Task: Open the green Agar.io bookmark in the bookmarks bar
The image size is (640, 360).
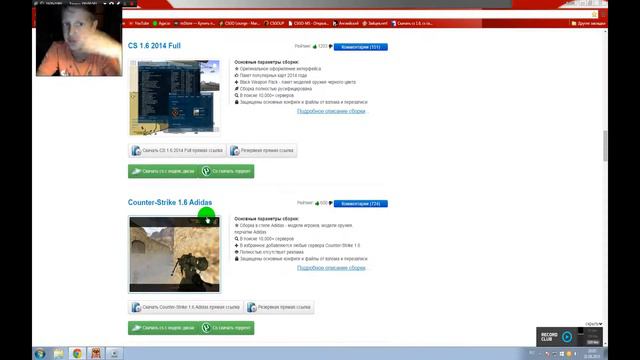Action: coord(161,23)
